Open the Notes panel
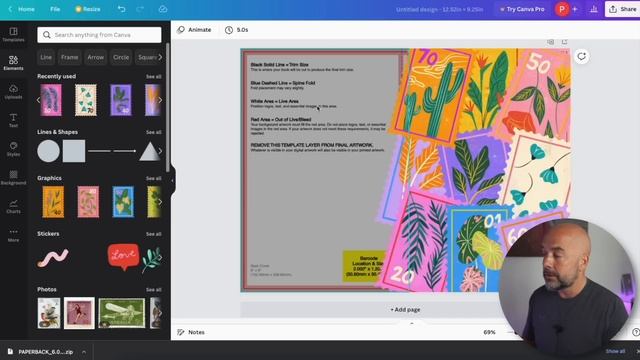640x360 pixels. pos(191,332)
